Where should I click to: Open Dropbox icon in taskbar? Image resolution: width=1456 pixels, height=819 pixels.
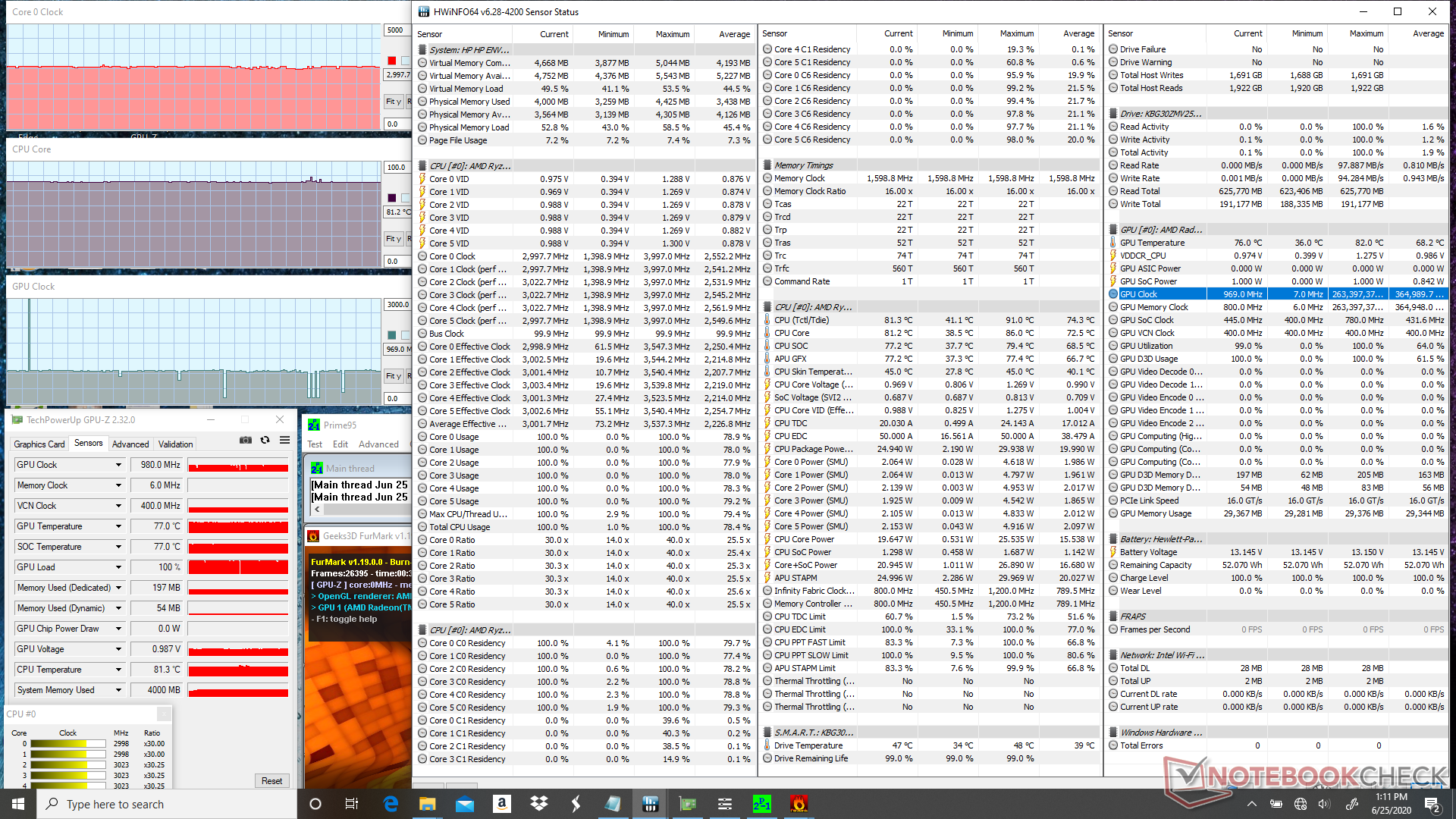(538, 804)
